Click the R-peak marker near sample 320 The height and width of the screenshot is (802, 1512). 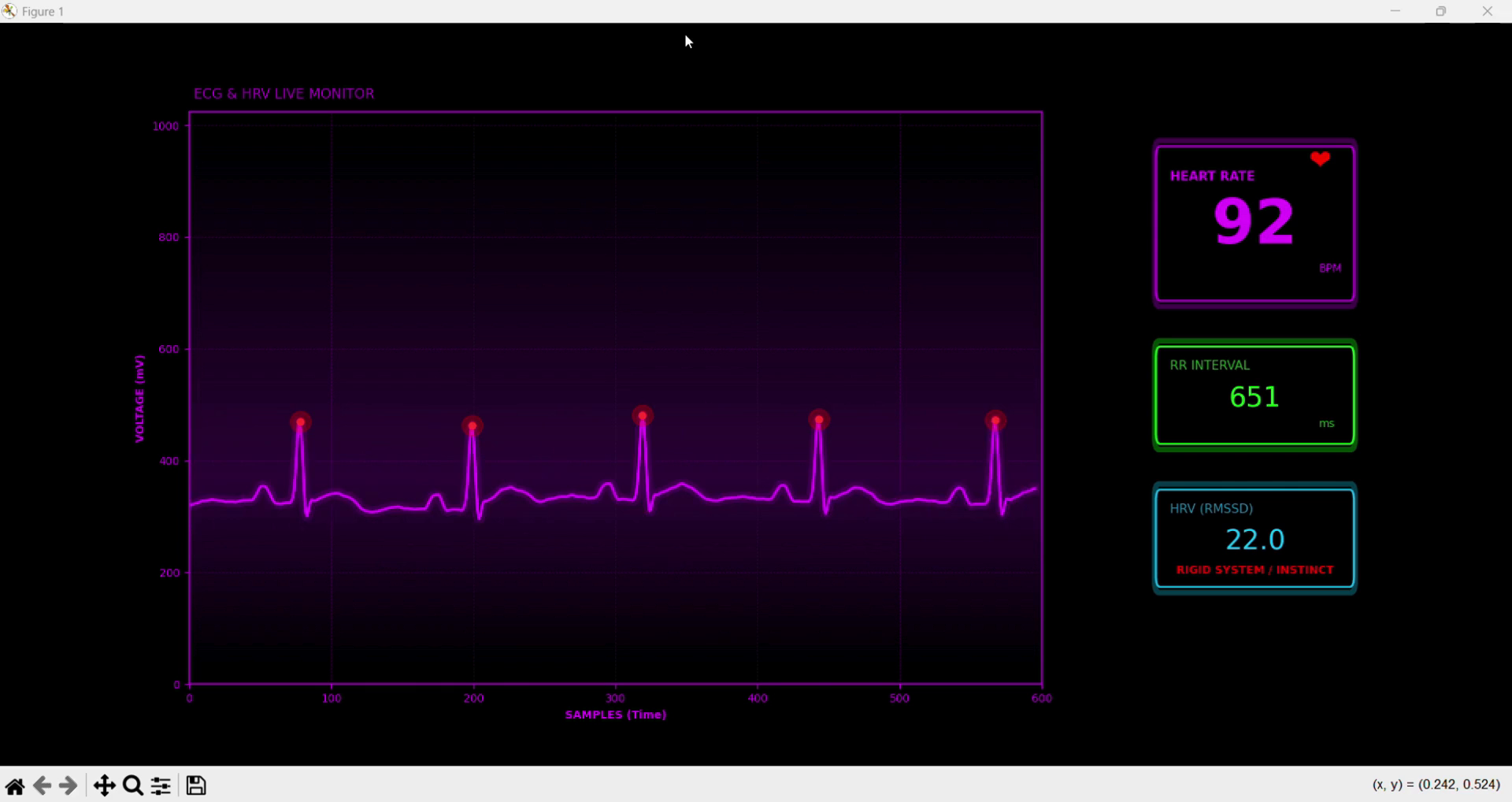click(643, 416)
